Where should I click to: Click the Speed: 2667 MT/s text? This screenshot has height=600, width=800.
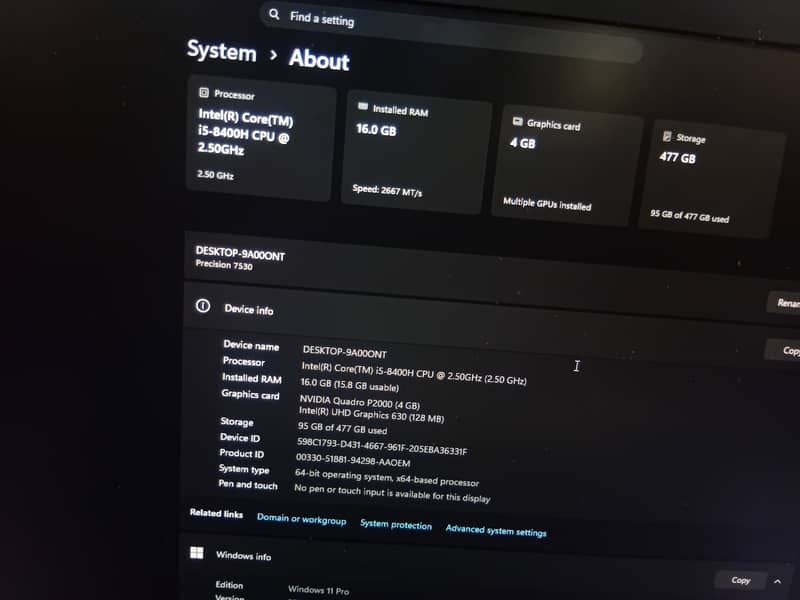pos(387,191)
